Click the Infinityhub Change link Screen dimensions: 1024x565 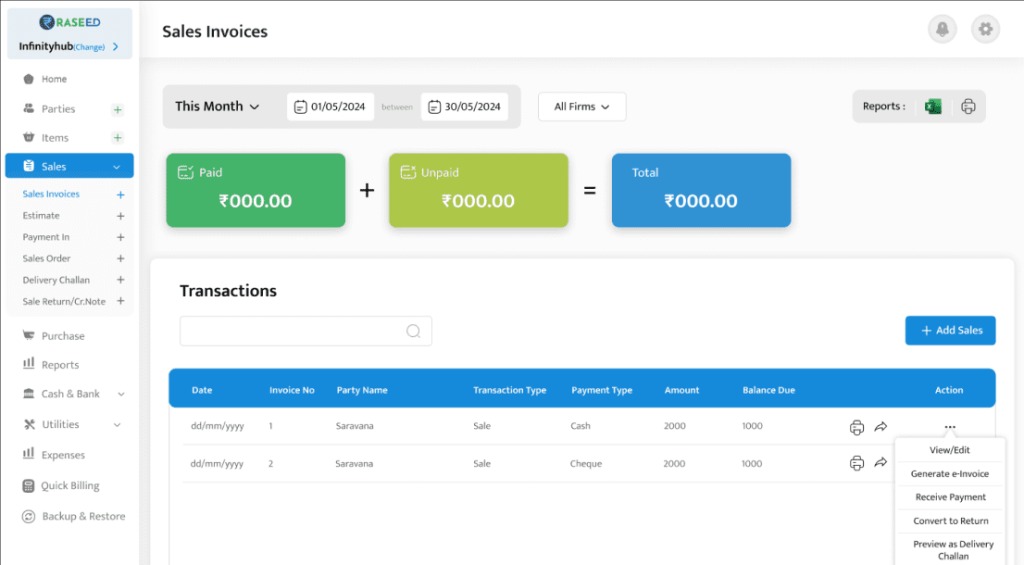tap(89, 47)
